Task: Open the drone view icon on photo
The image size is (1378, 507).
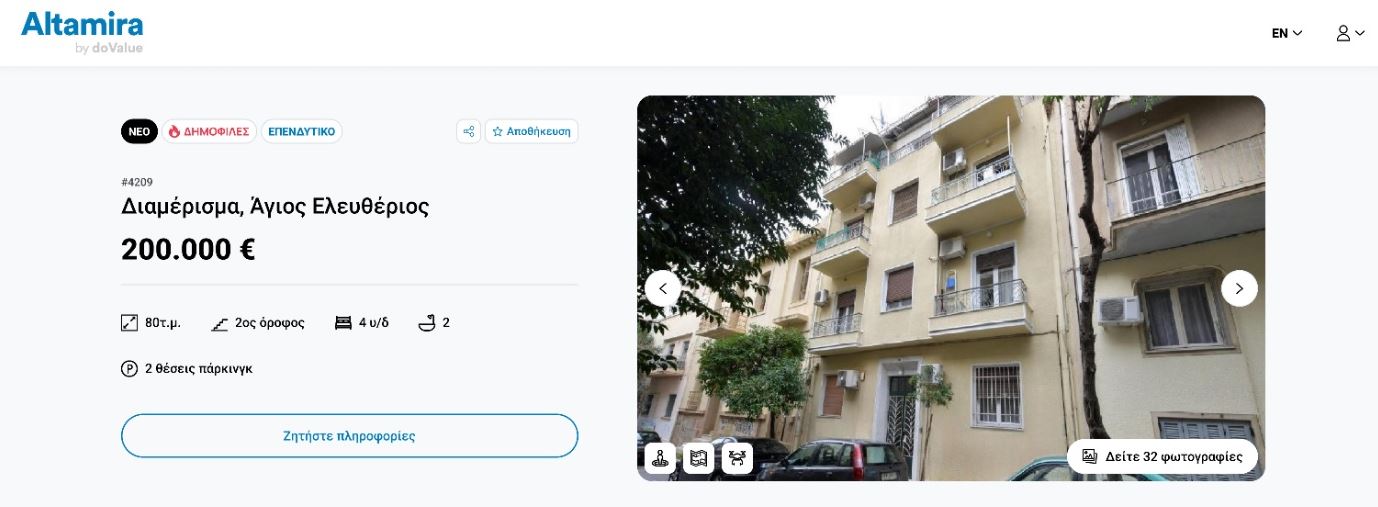Action: (737, 458)
